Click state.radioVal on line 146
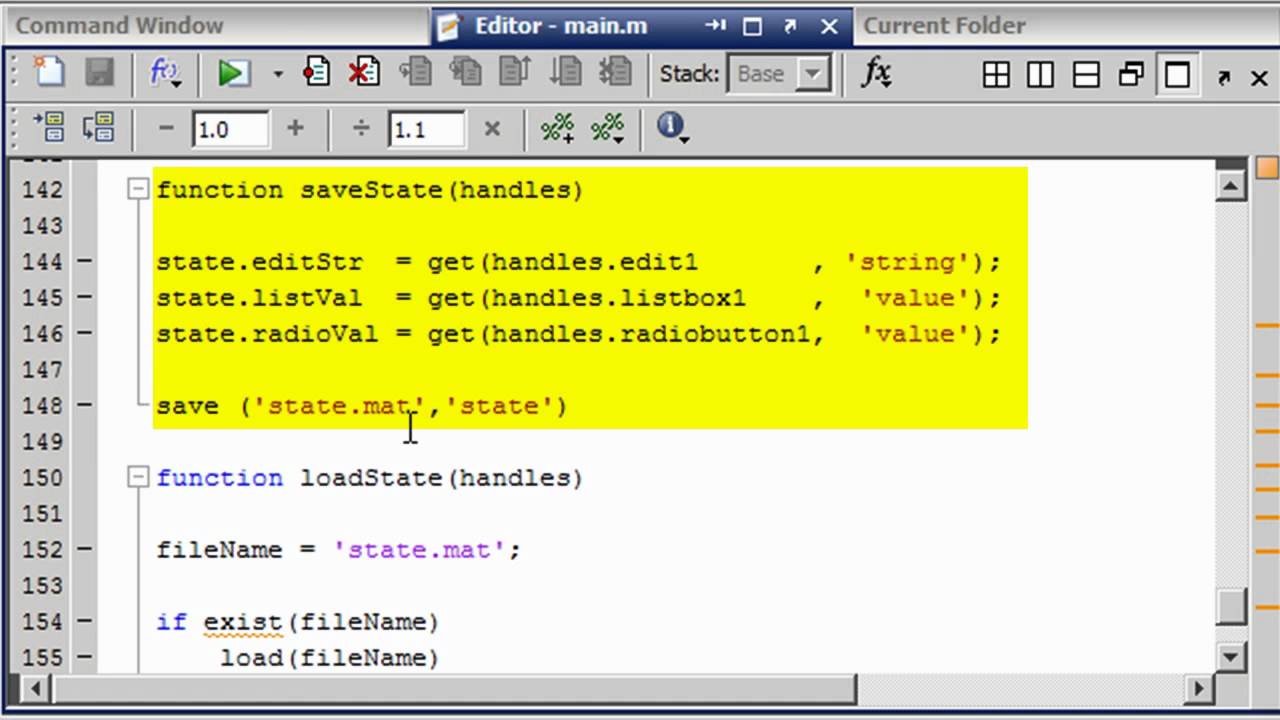Viewport: 1280px width, 720px height. click(267, 334)
